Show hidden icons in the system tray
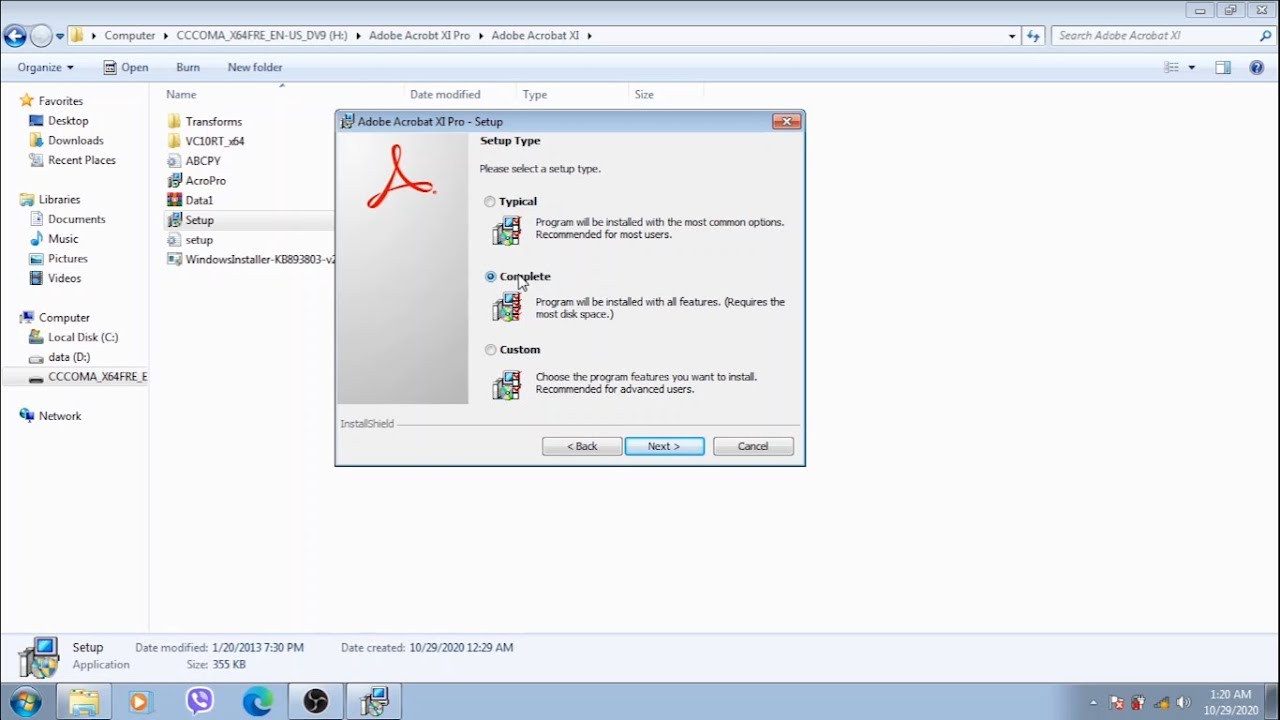Image resolution: width=1280 pixels, height=720 pixels. 1093,703
